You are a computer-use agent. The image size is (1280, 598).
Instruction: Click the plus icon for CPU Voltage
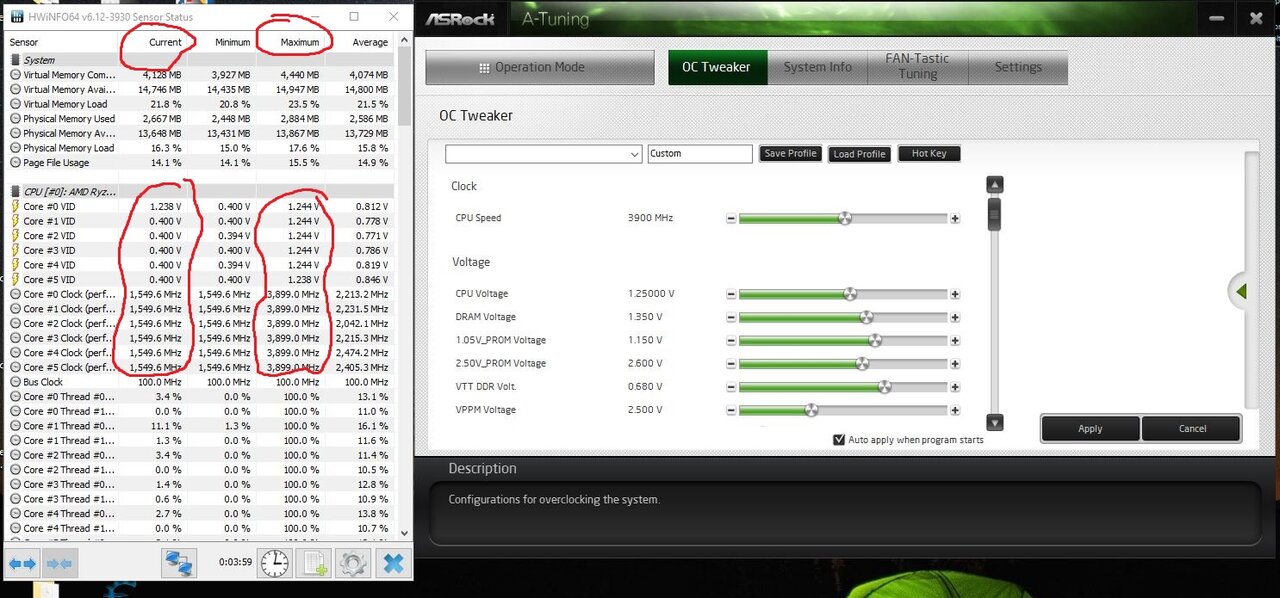pyautogui.click(x=955, y=294)
